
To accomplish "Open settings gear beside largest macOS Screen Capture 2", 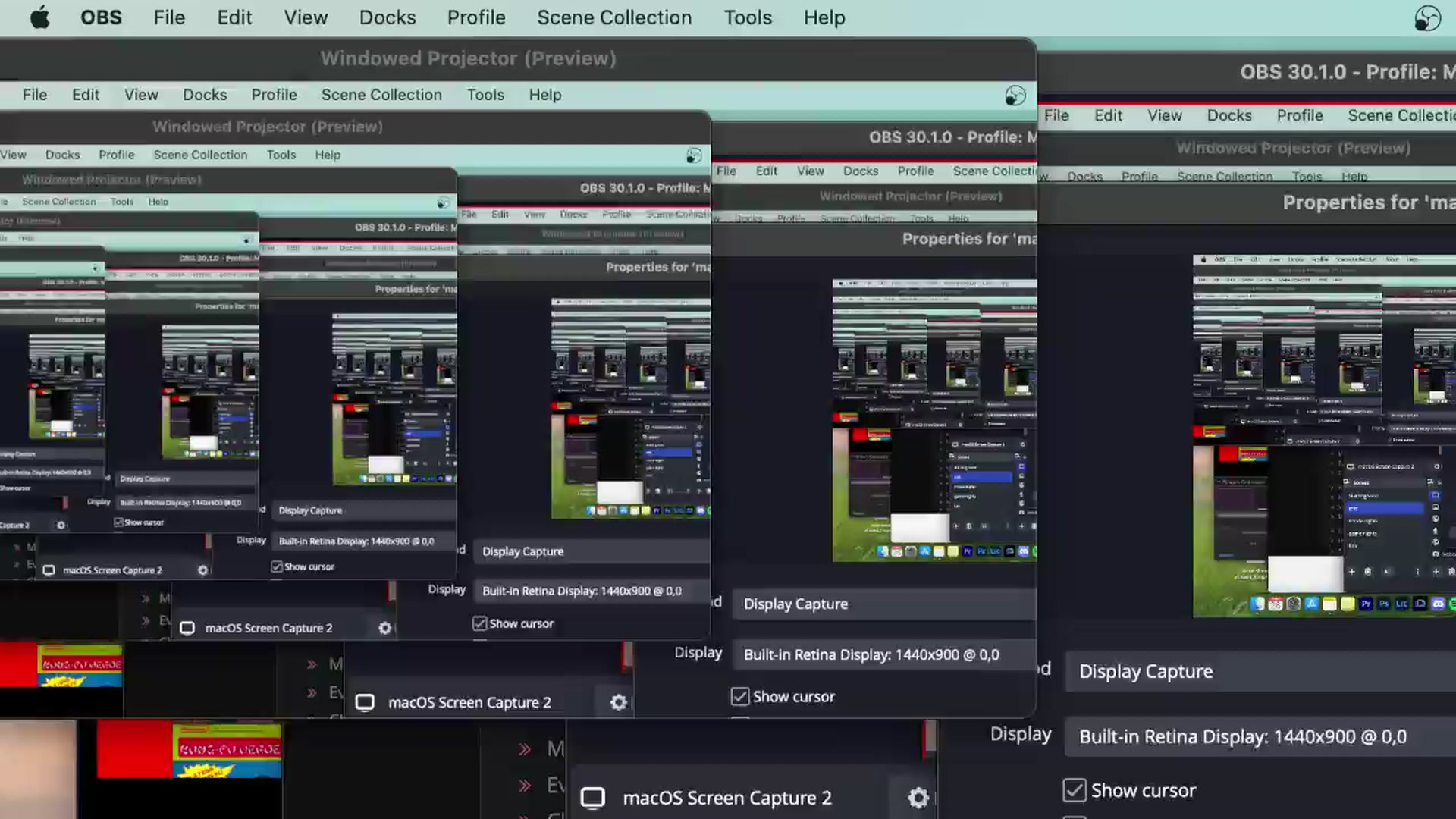I will pos(918,798).
